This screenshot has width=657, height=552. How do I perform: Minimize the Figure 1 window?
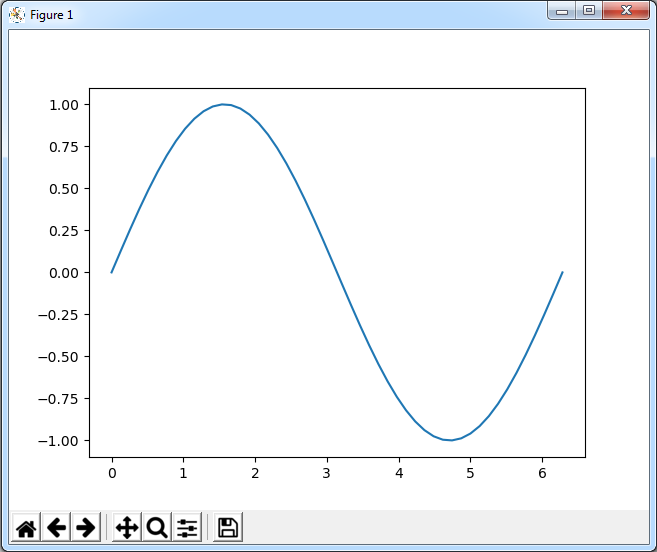coord(563,11)
